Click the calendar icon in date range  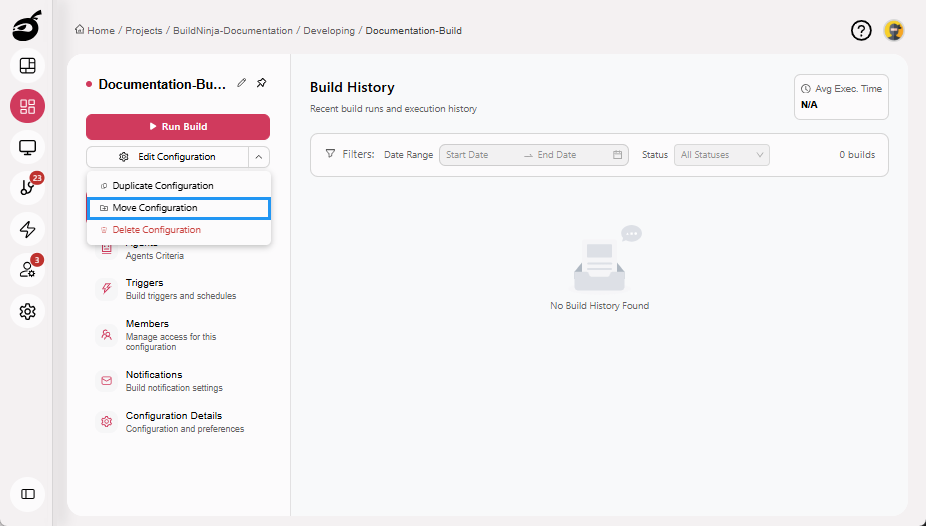click(x=617, y=155)
